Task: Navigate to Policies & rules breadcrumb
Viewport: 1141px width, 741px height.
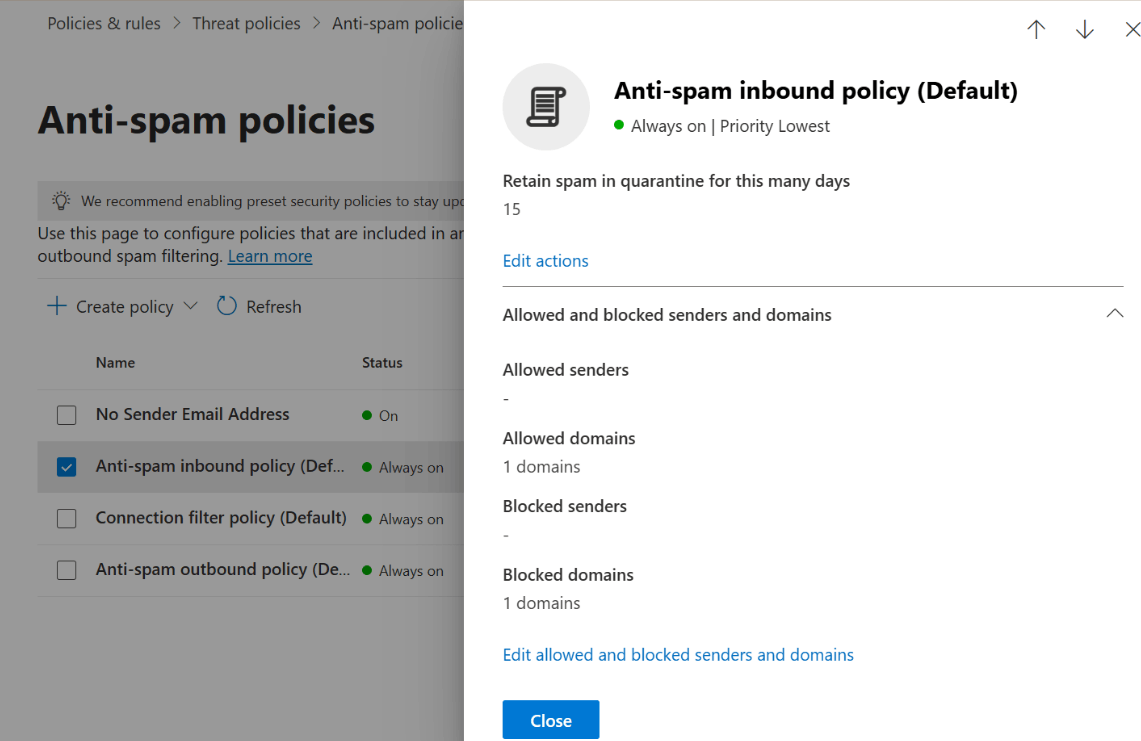Action: pyautogui.click(x=104, y=23)
